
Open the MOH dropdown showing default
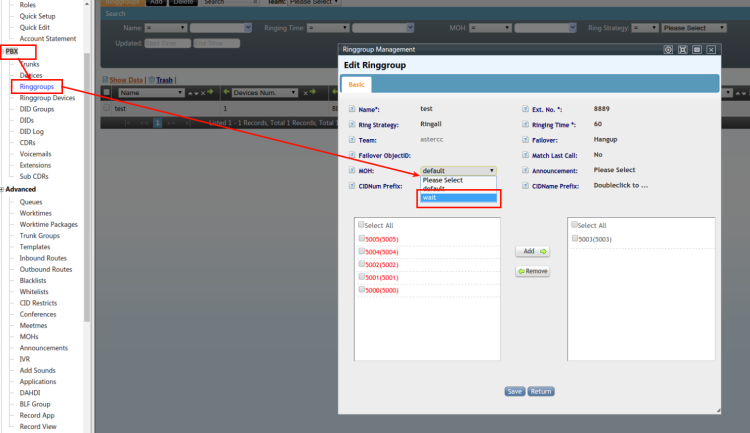pyautogui.click(x=458, y=171)
